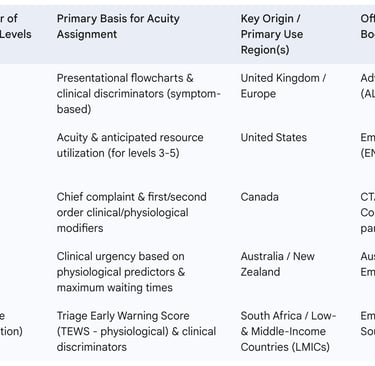Select the 'Presentational flowcharts & clinical discriminators' cell

tap(139, 94)
